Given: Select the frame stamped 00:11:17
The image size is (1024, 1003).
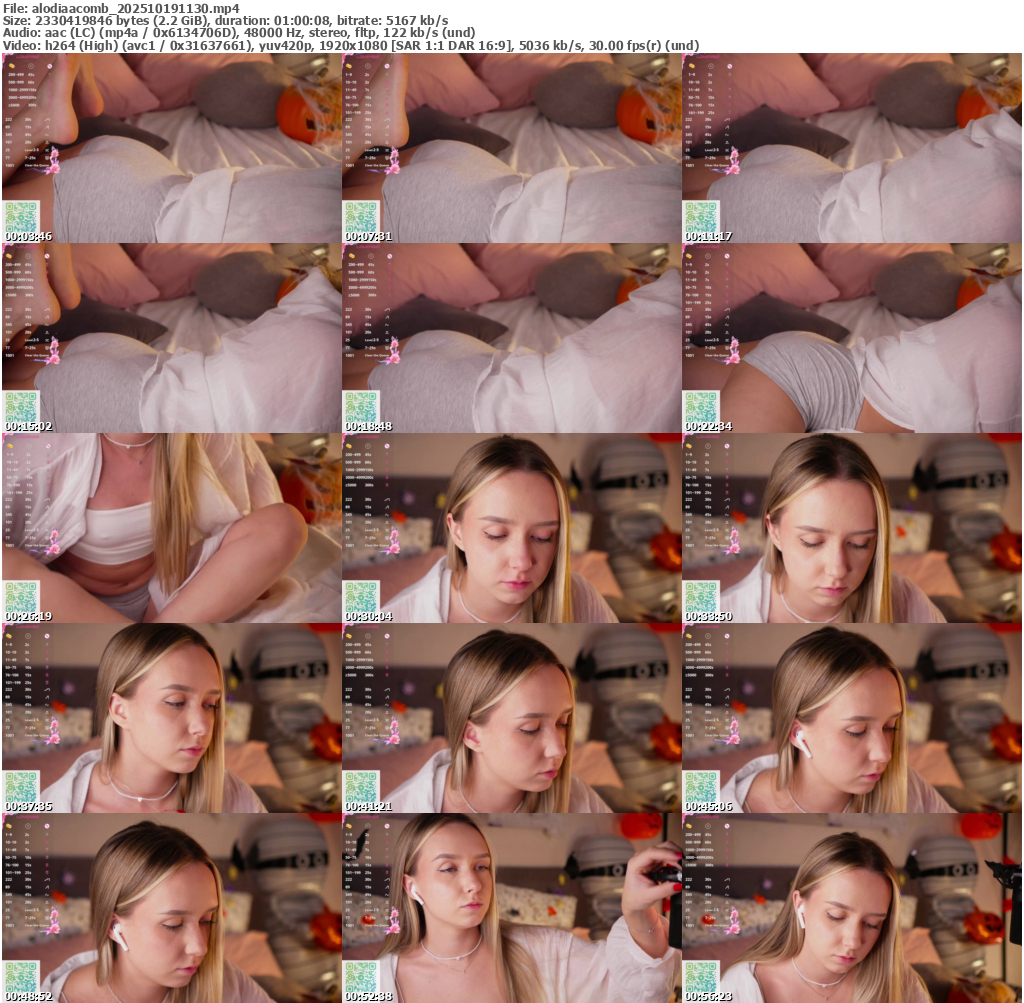Looking at the screenshot, I should click(x=852, y=148).
